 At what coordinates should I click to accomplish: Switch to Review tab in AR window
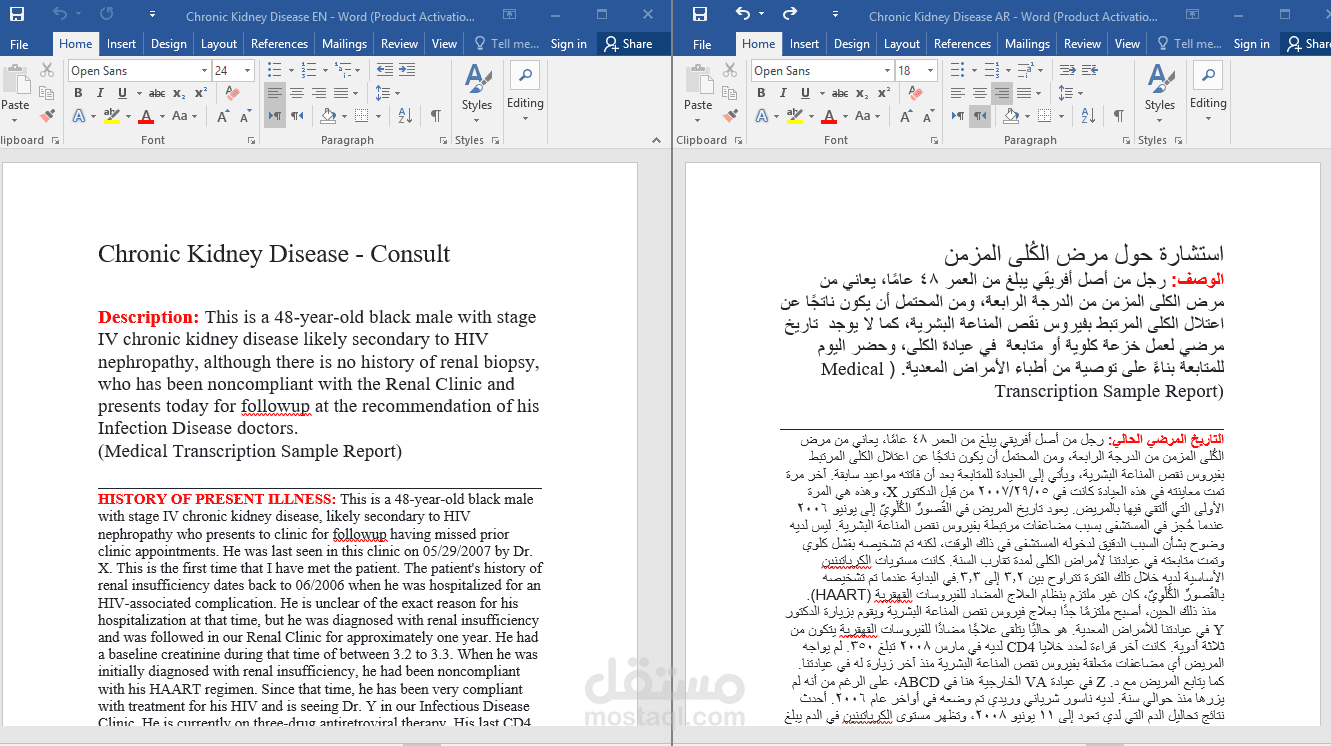[x=1082, y=44]
